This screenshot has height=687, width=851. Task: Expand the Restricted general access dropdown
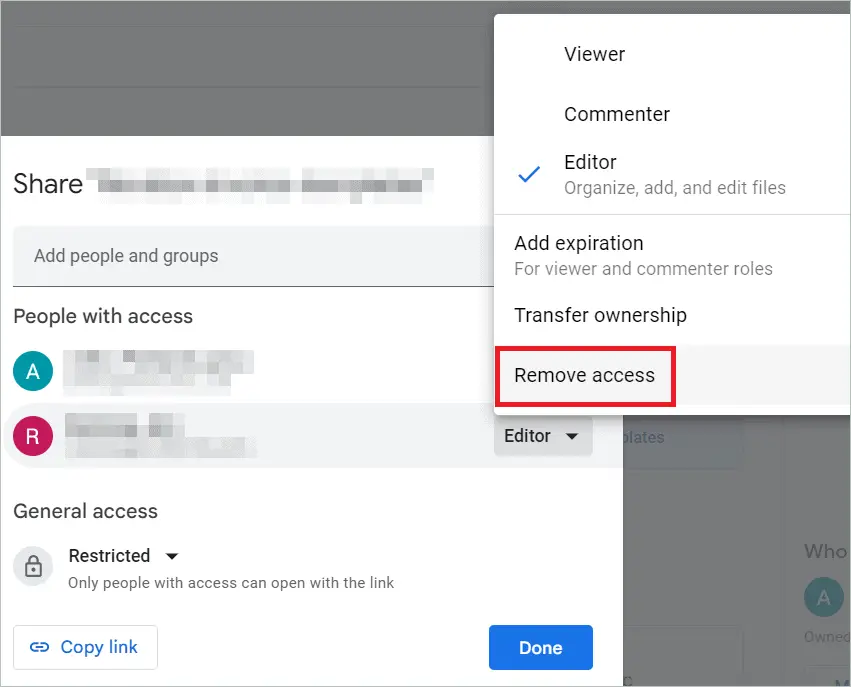pos(109,556)
